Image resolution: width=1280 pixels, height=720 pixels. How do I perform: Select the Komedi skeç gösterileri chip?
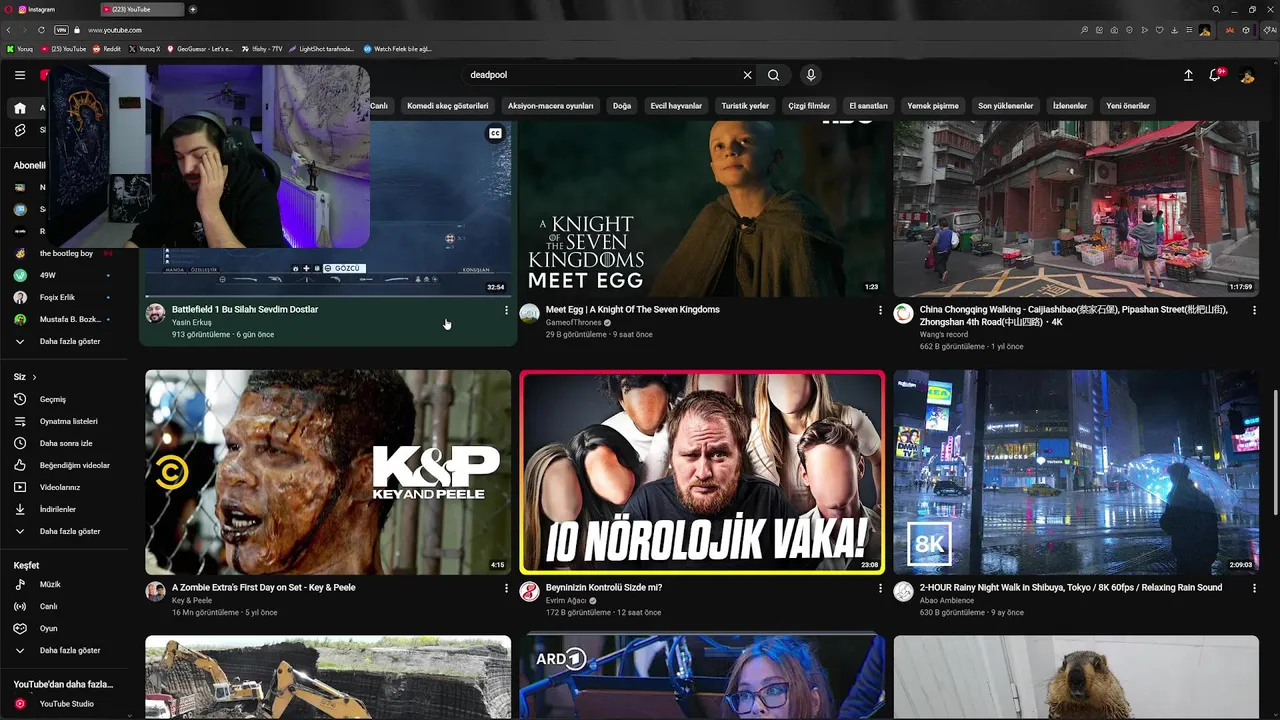[x=448, y=105]
